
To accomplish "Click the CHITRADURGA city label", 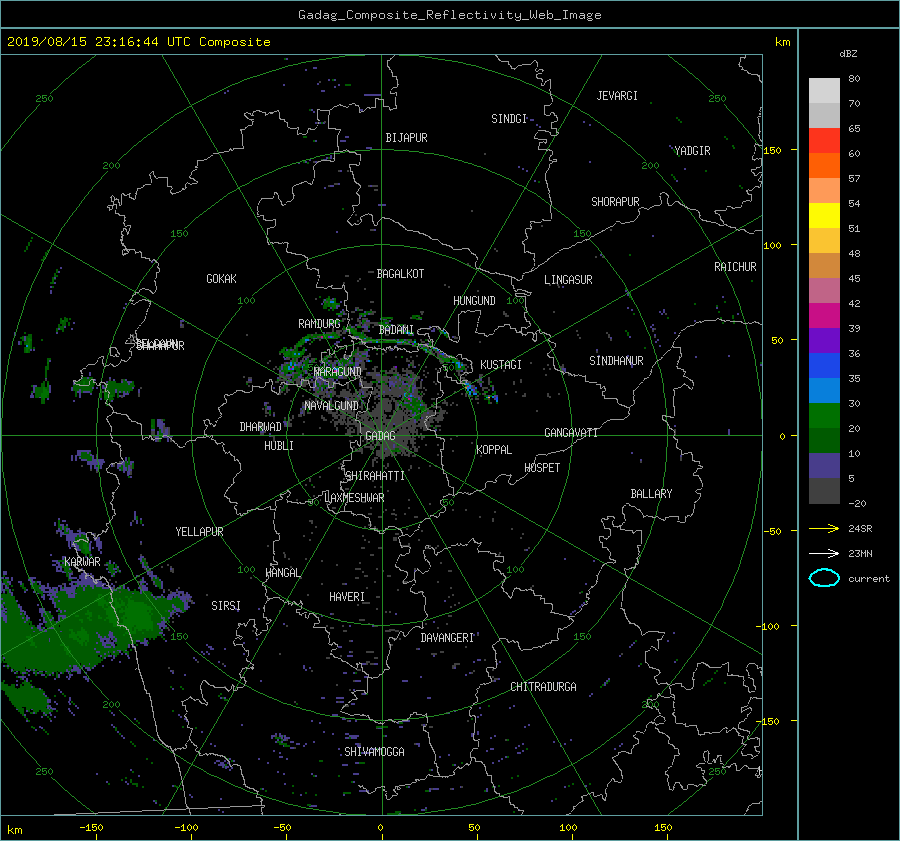I will pyautogui.click(x=543, y=687).
